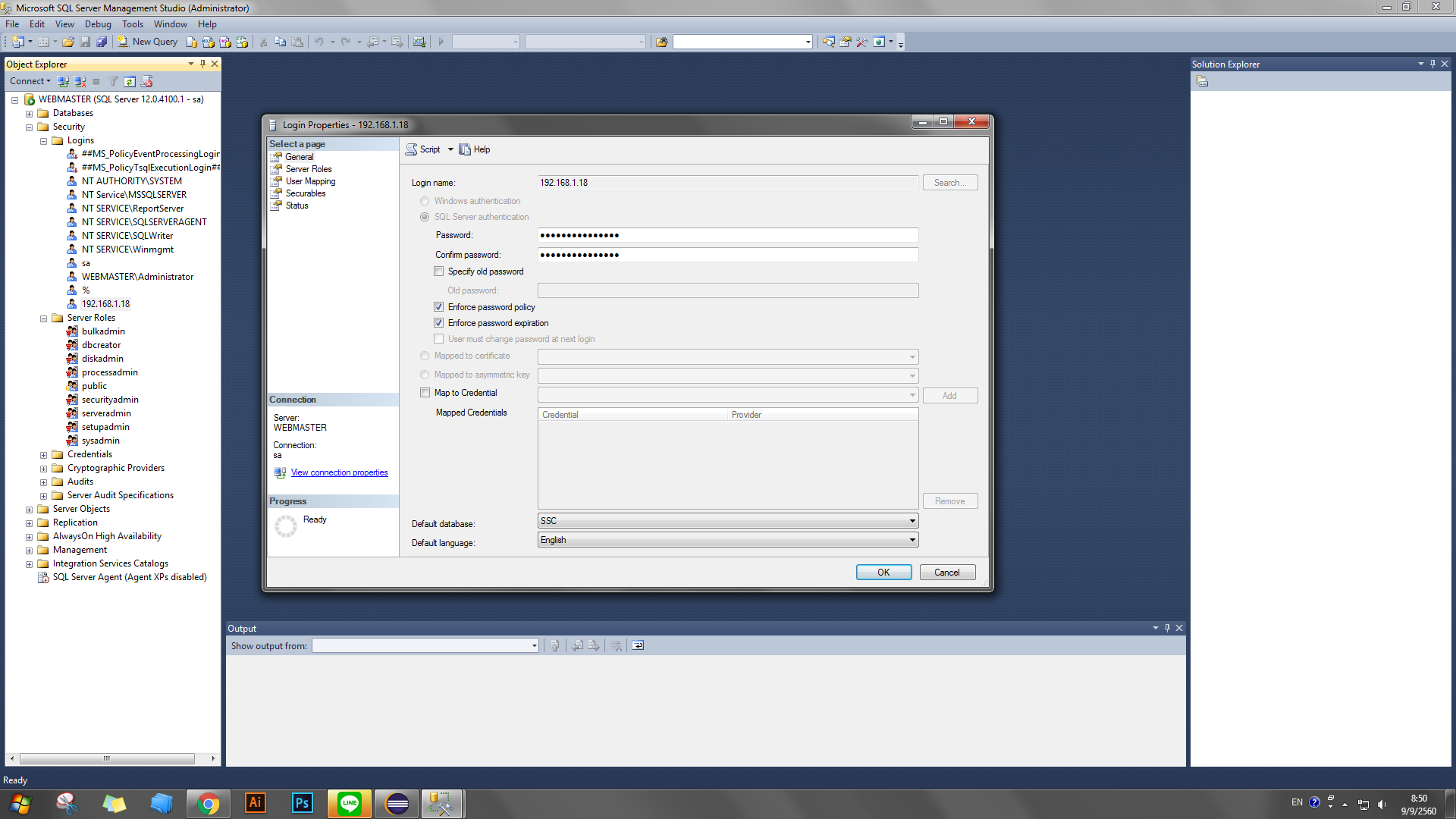Click the Database Engine Query icon next to New Query
The height and width of the screenshot is (819, 1456).
pos(192,42)
